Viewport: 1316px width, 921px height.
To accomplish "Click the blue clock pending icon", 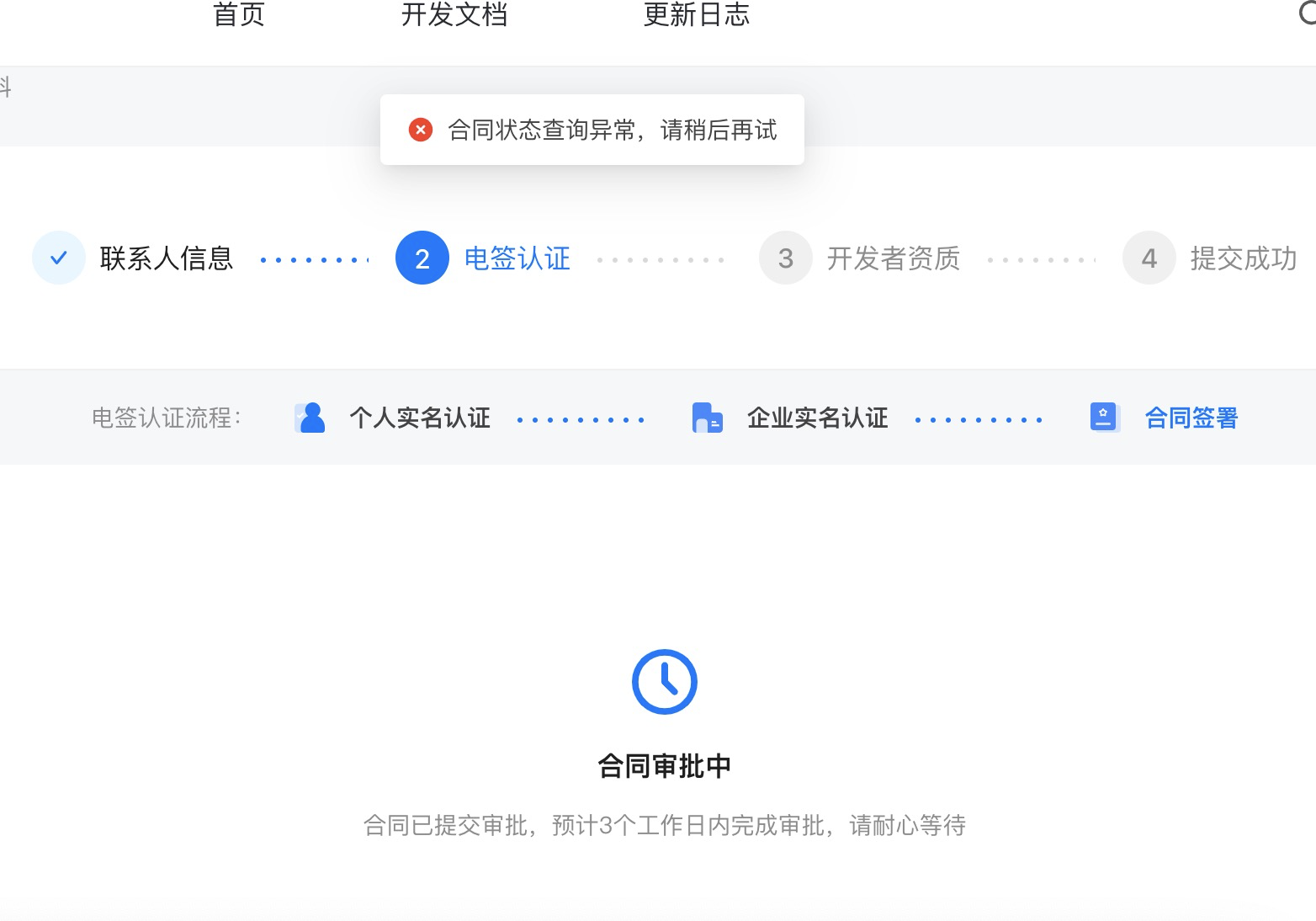I will [x=665, y=682].
